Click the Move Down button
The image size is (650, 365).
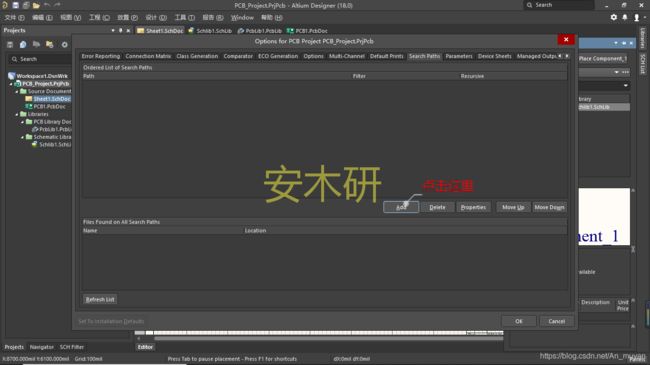pos(549,207)
